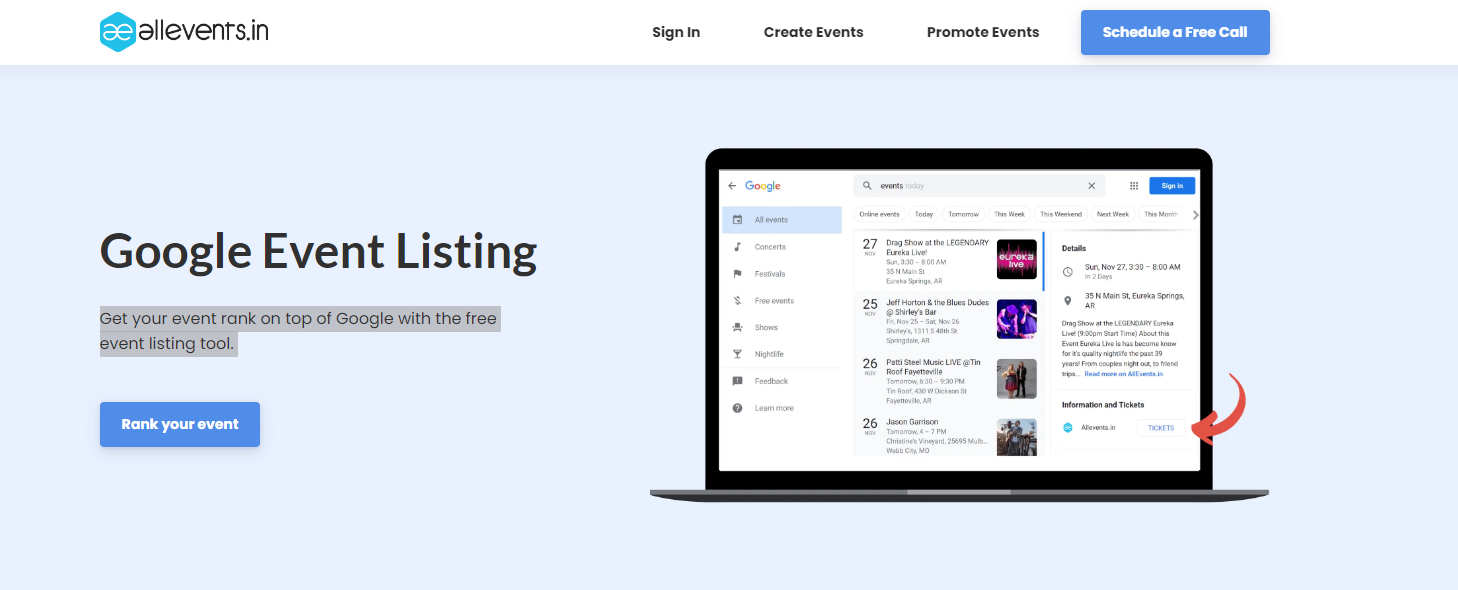Open Drag Show at Eureka Live event

tap(947, 261)
